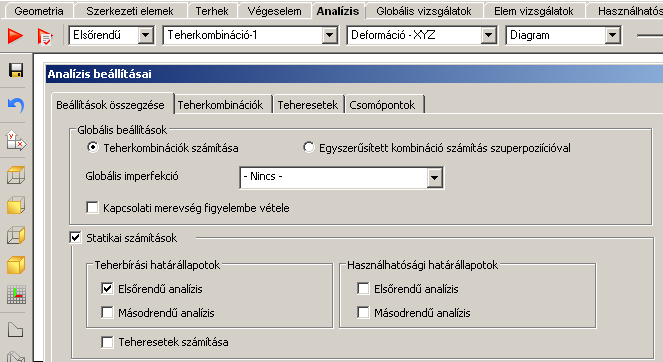Enable Kapcsolati merevség figyelembe vétele checkbox
This screenshot has height=362, width=663.
pyautogui.click(x=92, y=208)
